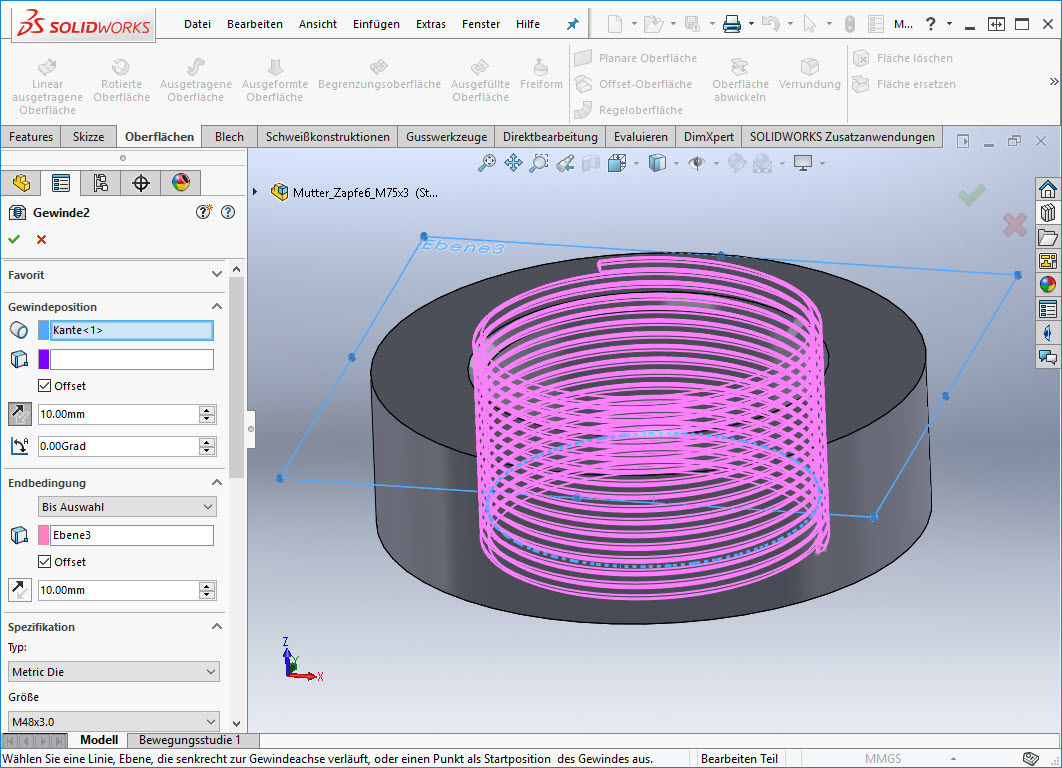
Task: Switch to the Features tab
Action: click(x=30, y=137)
